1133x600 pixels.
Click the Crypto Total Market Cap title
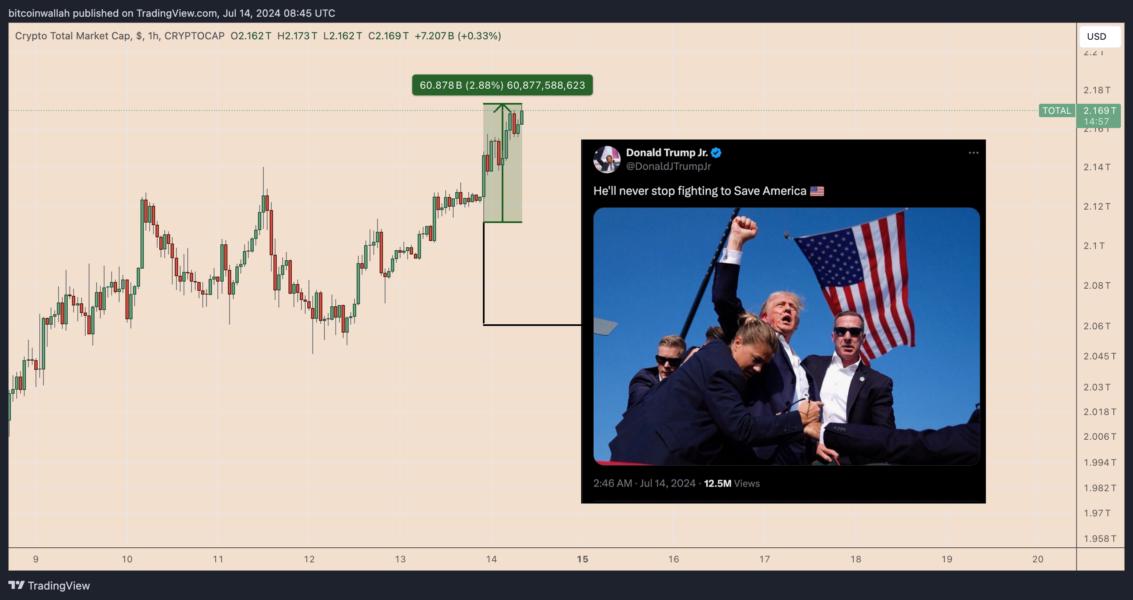pos(73,35)
